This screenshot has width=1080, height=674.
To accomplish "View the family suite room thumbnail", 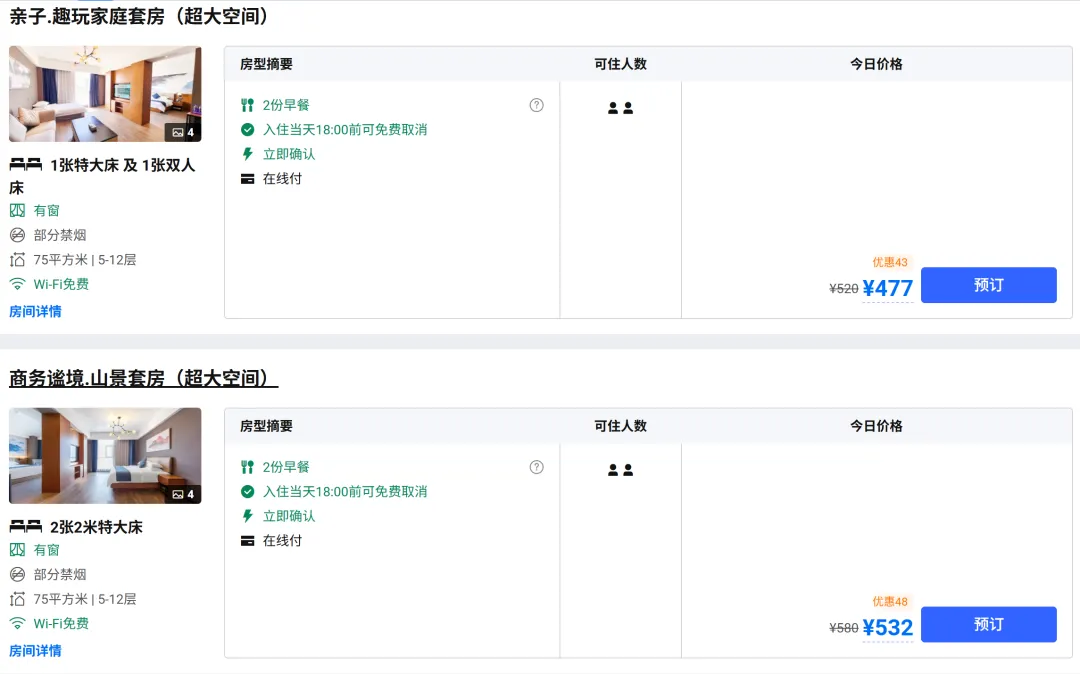I will (x=105, y=94).
